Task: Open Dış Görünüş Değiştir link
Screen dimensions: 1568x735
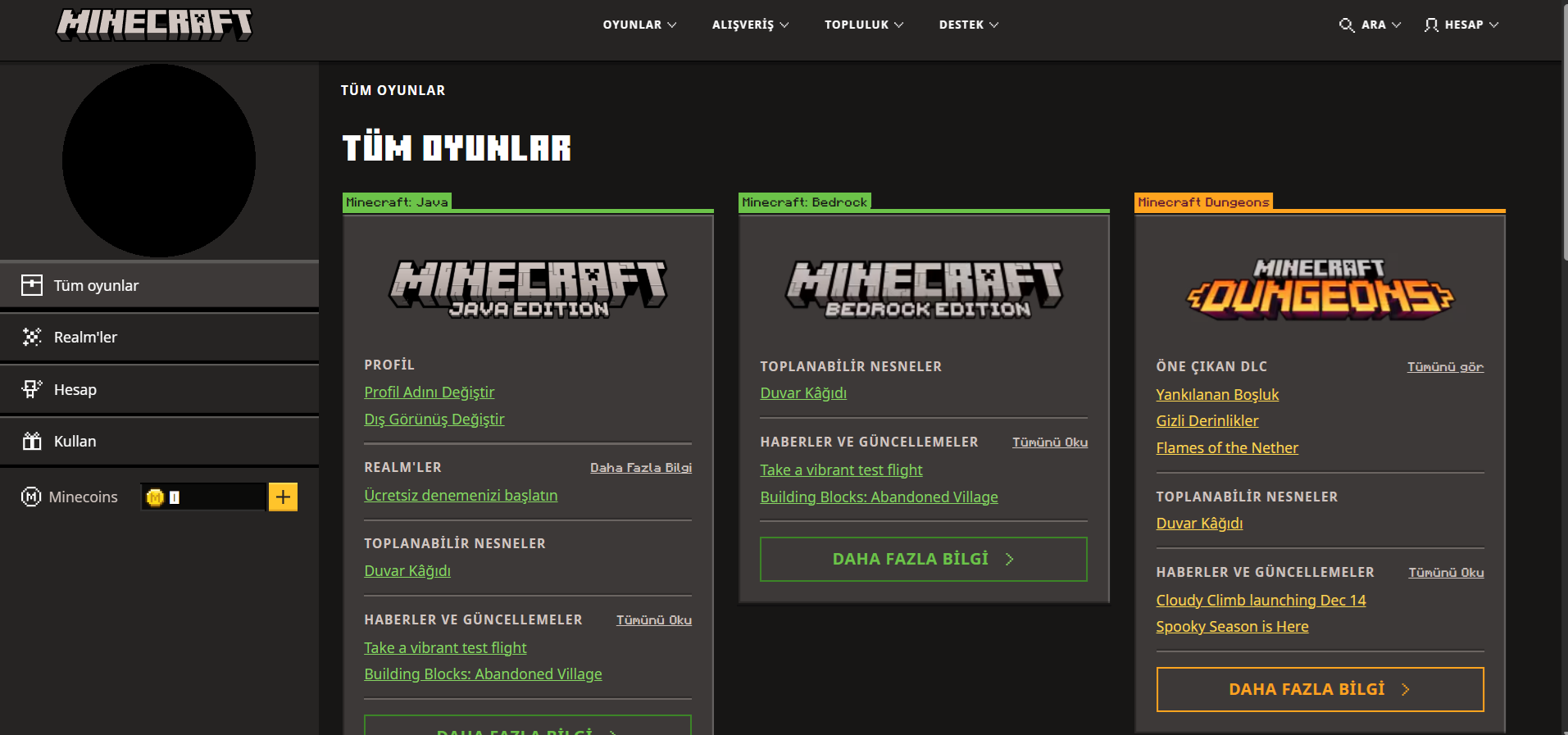Action: click(x=434, y=420)
